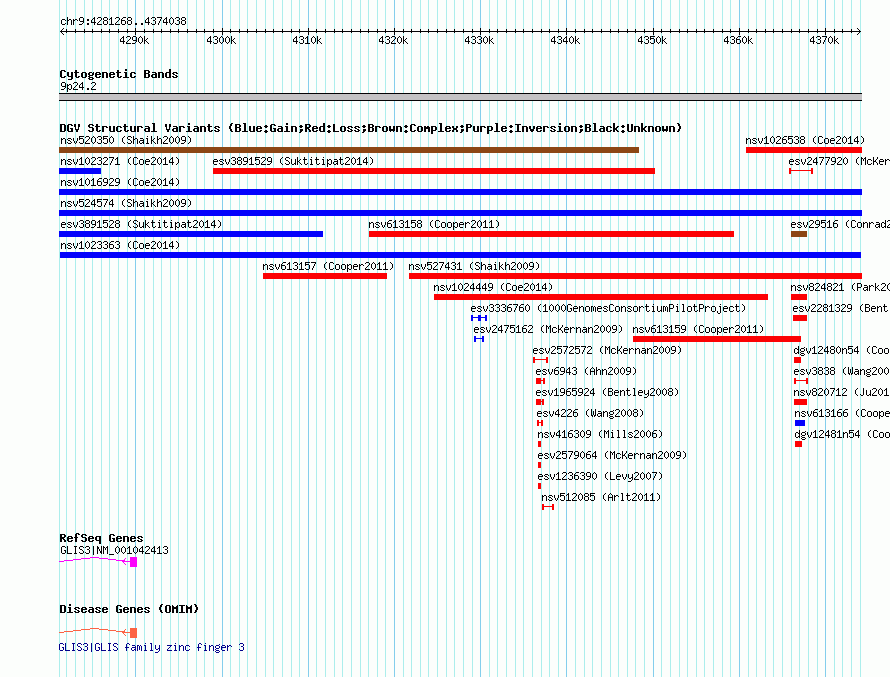Select the esv29516 brown complex marker
Viewport: 890px width, 677px height.
coord(799,234)
